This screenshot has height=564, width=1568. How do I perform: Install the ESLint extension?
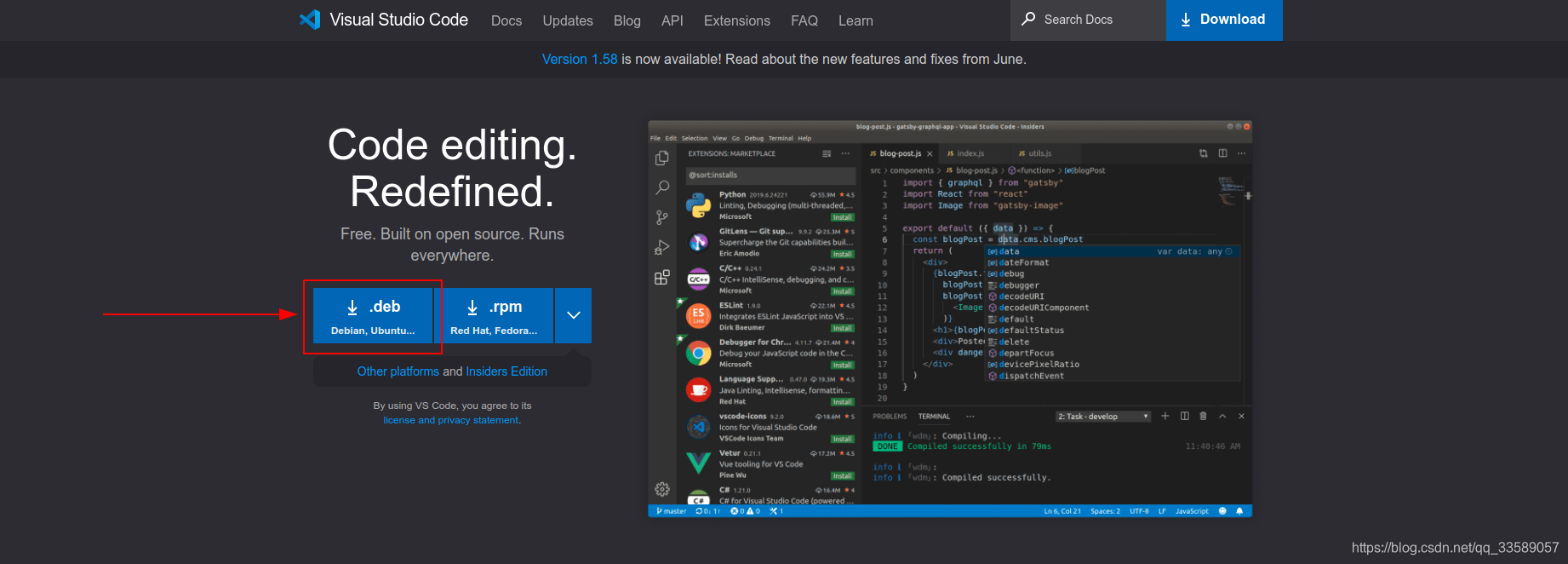(x=843, y=328)
